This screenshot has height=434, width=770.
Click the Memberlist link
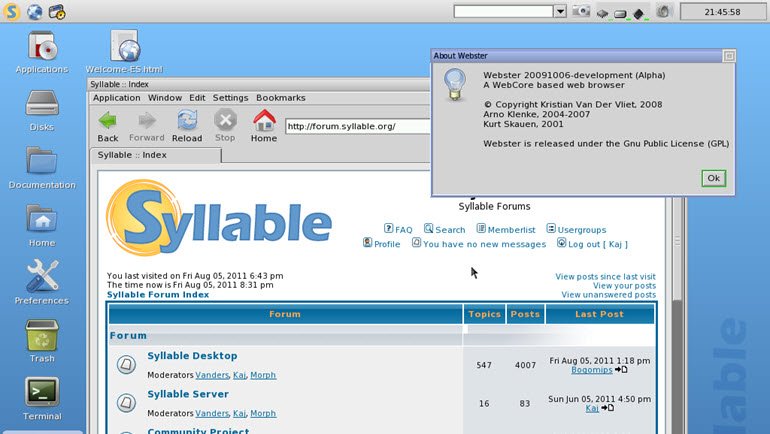(511, 230)
